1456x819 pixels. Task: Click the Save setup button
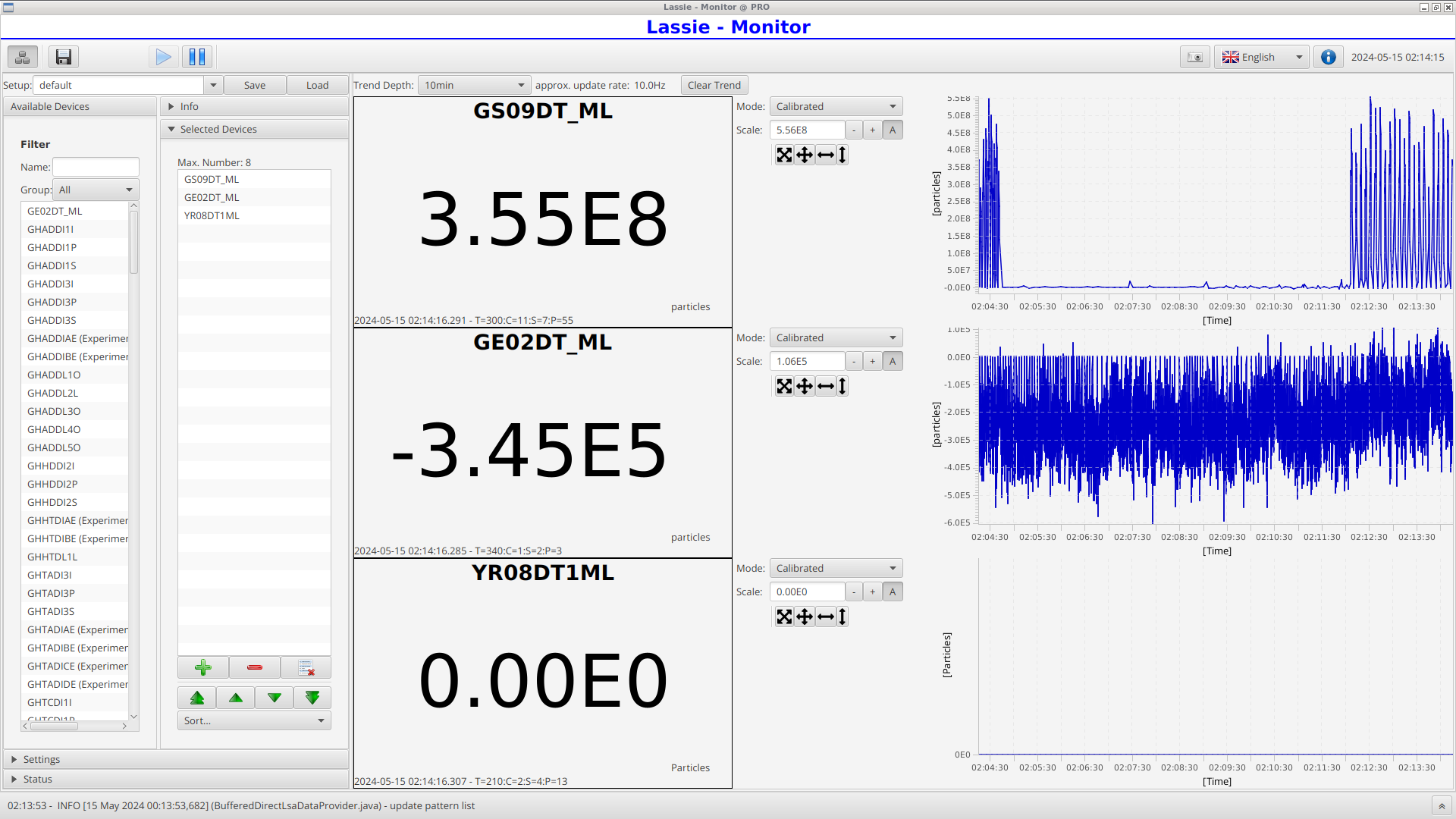point(255,85)
